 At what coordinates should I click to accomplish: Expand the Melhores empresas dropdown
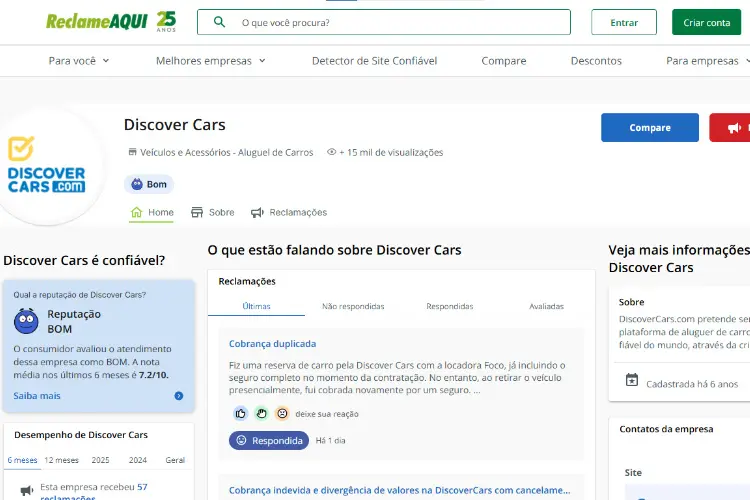(x=210, y=61)
